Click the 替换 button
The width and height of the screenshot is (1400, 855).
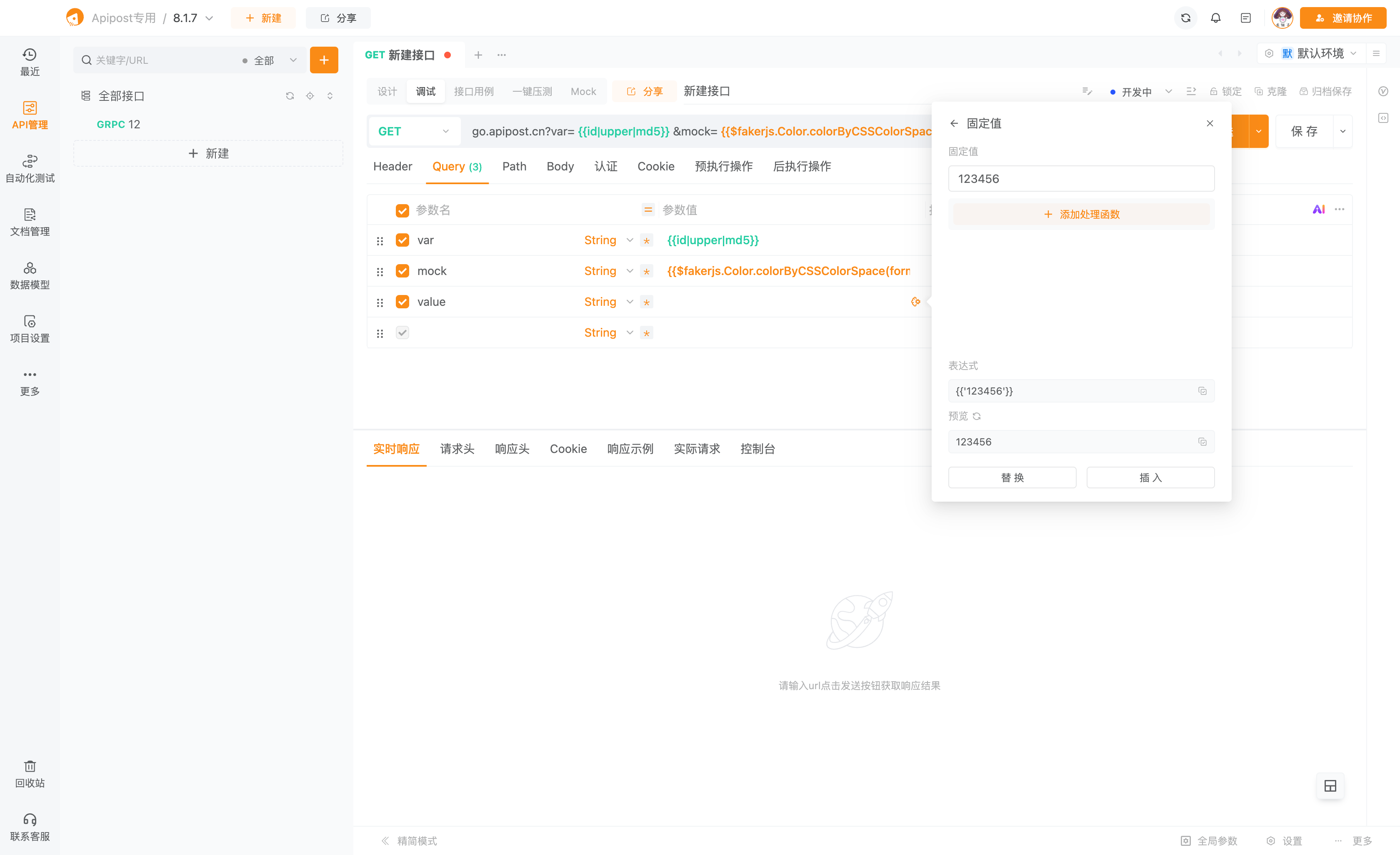click(x=1012, y=478)
